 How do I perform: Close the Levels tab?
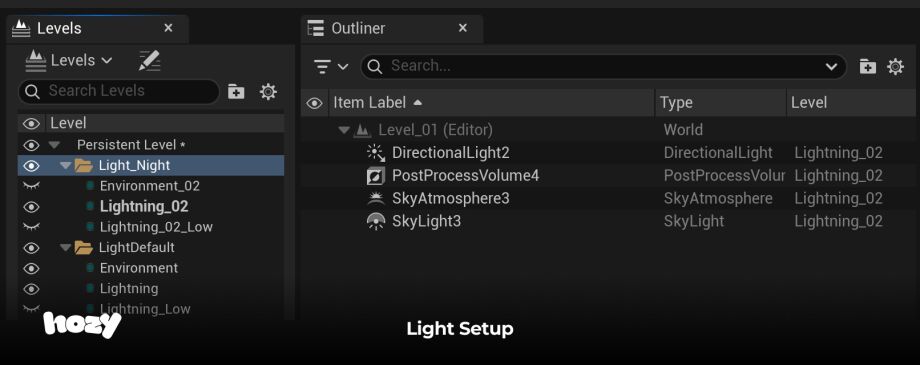[x=168, y=28]
